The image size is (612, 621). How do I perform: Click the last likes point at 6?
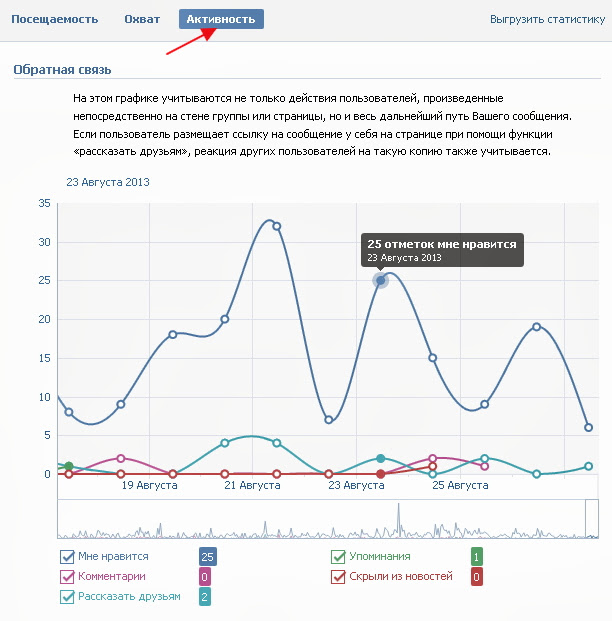(589, 427)
